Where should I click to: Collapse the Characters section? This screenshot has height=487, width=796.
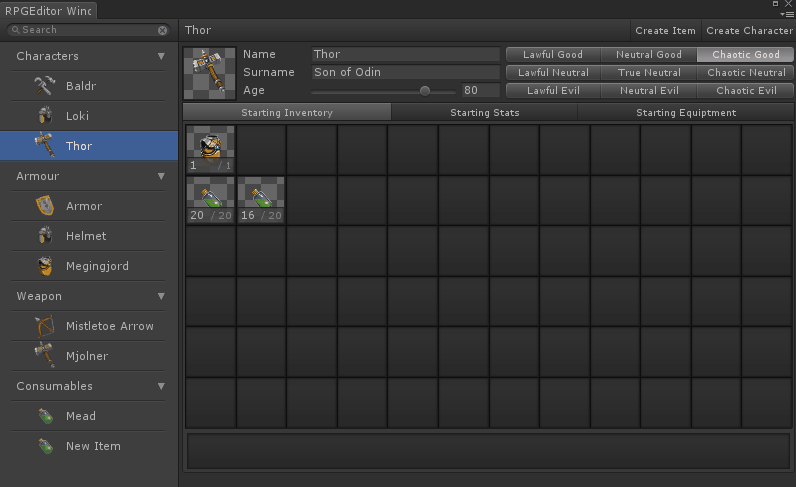tap(161, 56)
